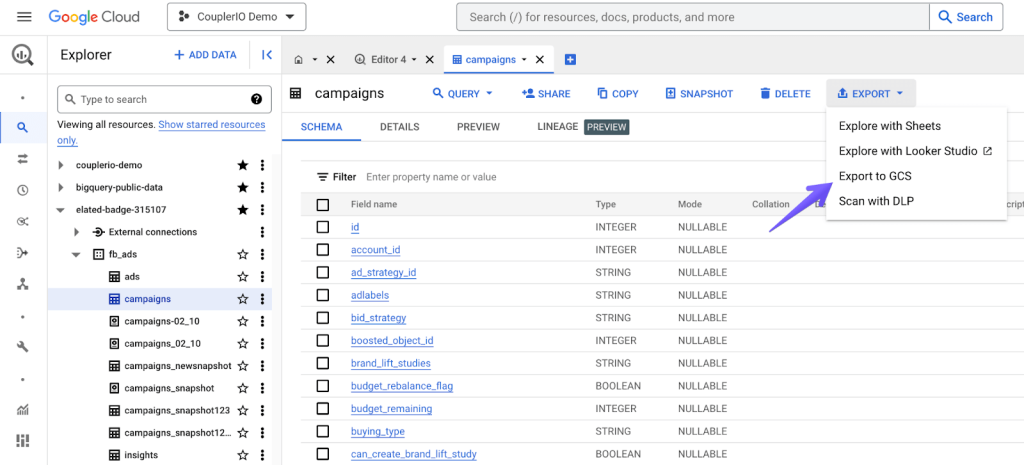Open the CouplerIO Demo project selector
1024x465 pixels.
click(236, 17)
